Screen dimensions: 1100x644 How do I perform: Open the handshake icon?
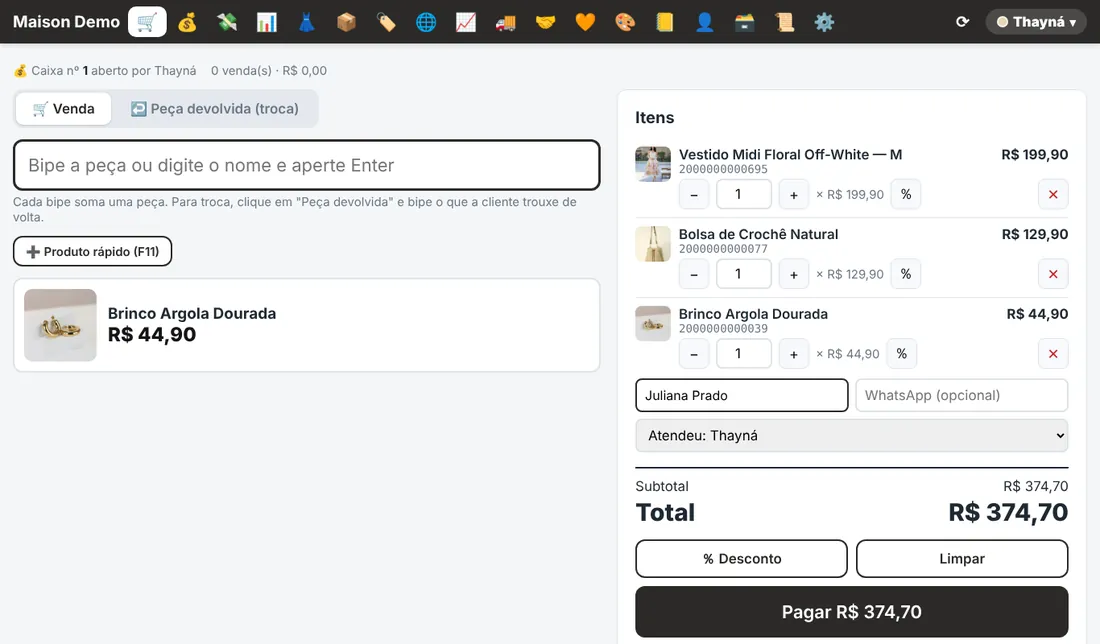[x=545, y=22]
